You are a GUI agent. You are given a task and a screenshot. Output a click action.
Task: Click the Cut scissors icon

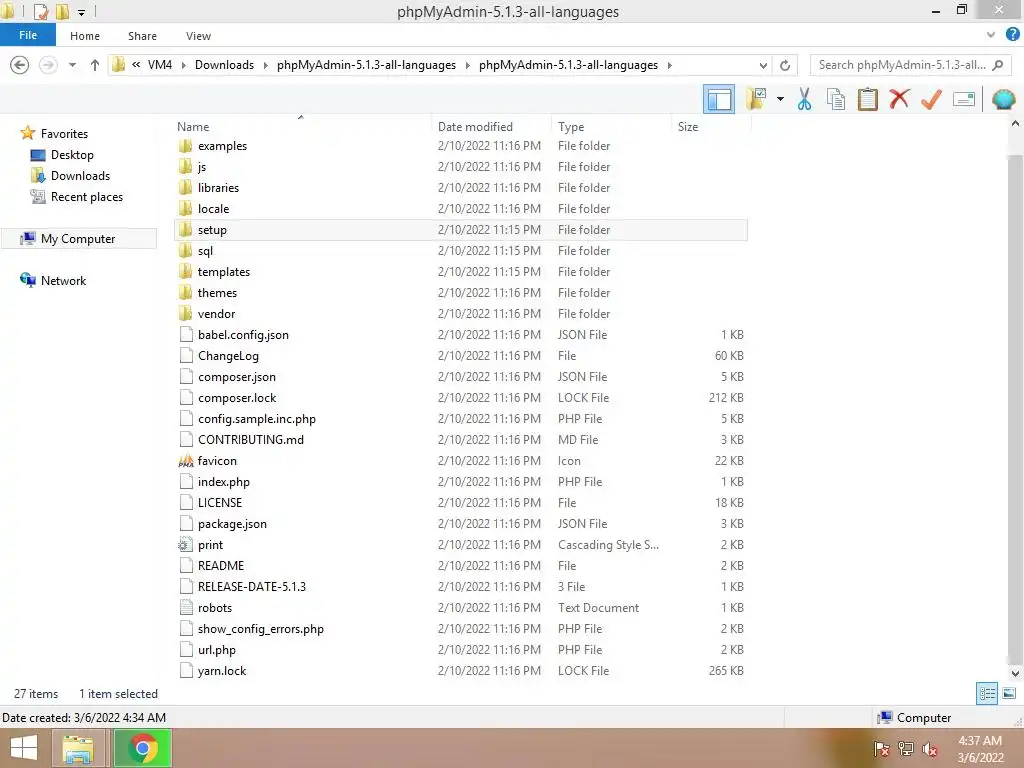805,99
